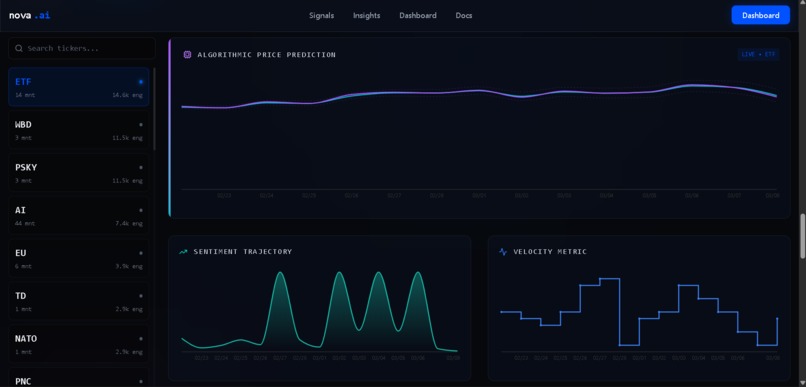This screenshot has width=806, height=387.
Task: Click the status dot on PSKY card
Action: [x=141, y=168]
